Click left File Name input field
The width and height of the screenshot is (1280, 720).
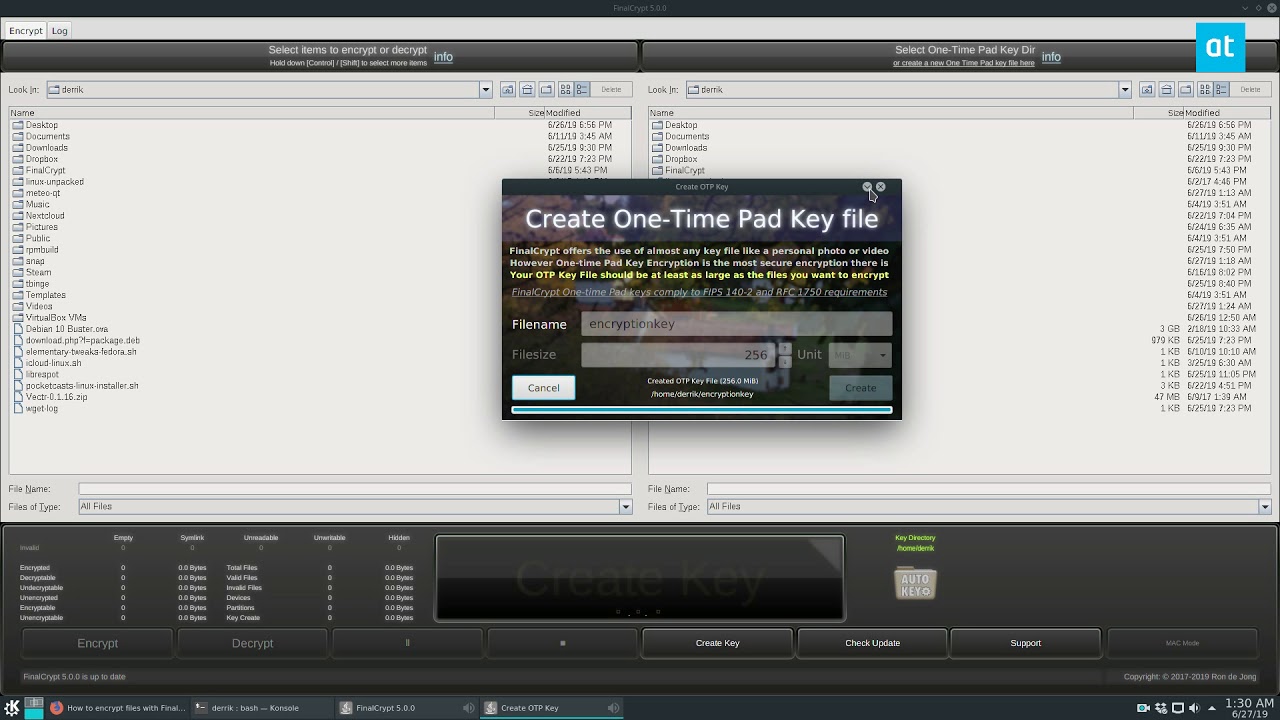click(x=355, y=489)
